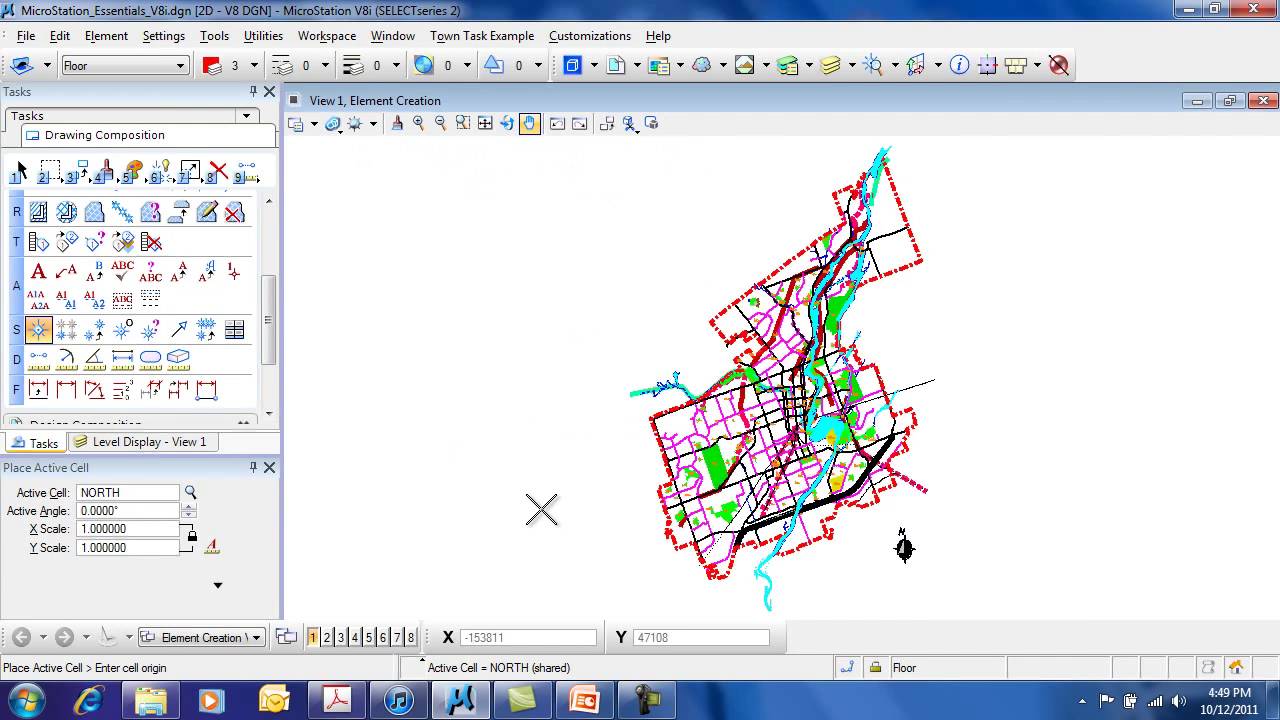Select the Hatch Area tool
Image resolution: width=1280 pixels, height=720 pixels.
point(39,212)
